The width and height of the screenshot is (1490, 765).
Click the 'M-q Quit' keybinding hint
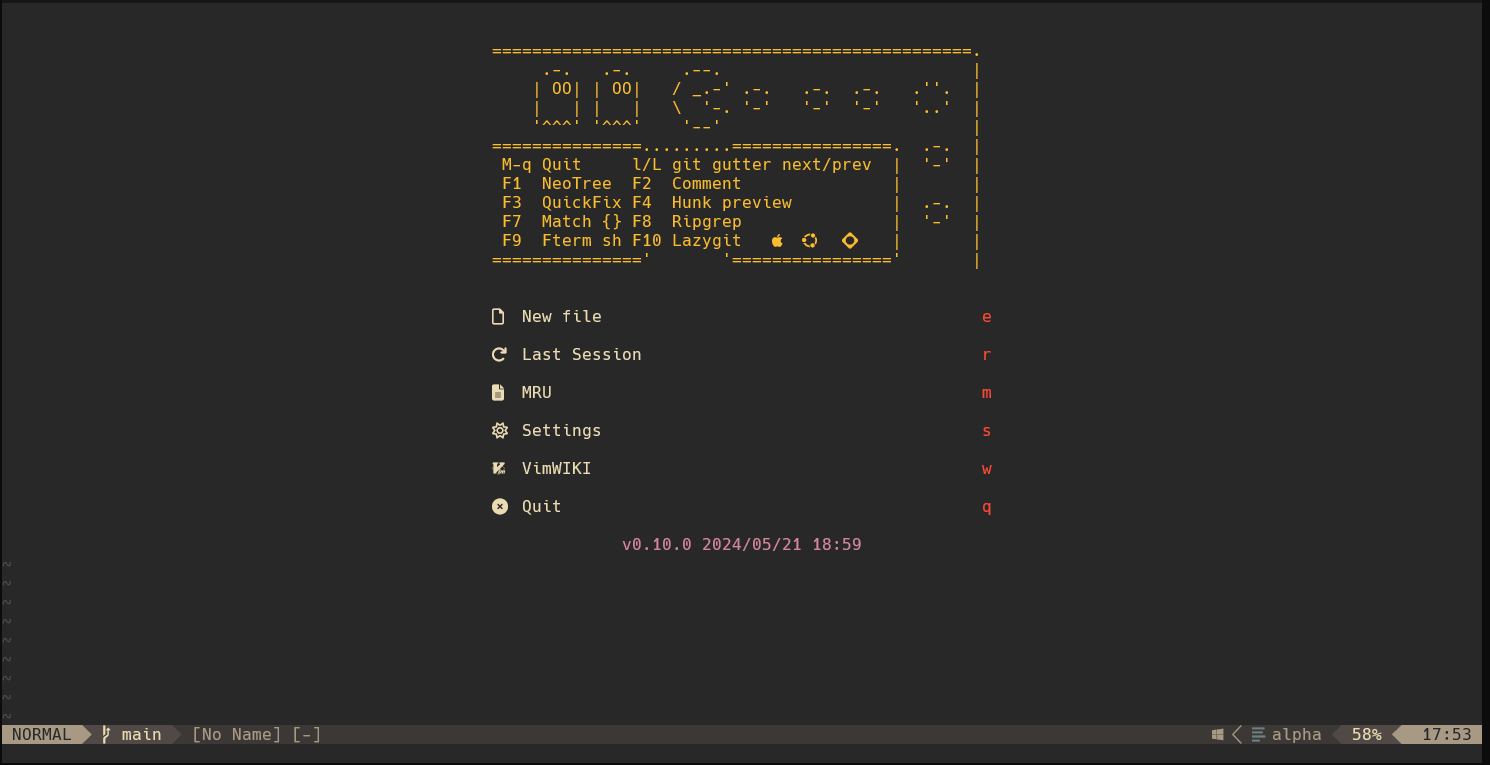point(541,165)
